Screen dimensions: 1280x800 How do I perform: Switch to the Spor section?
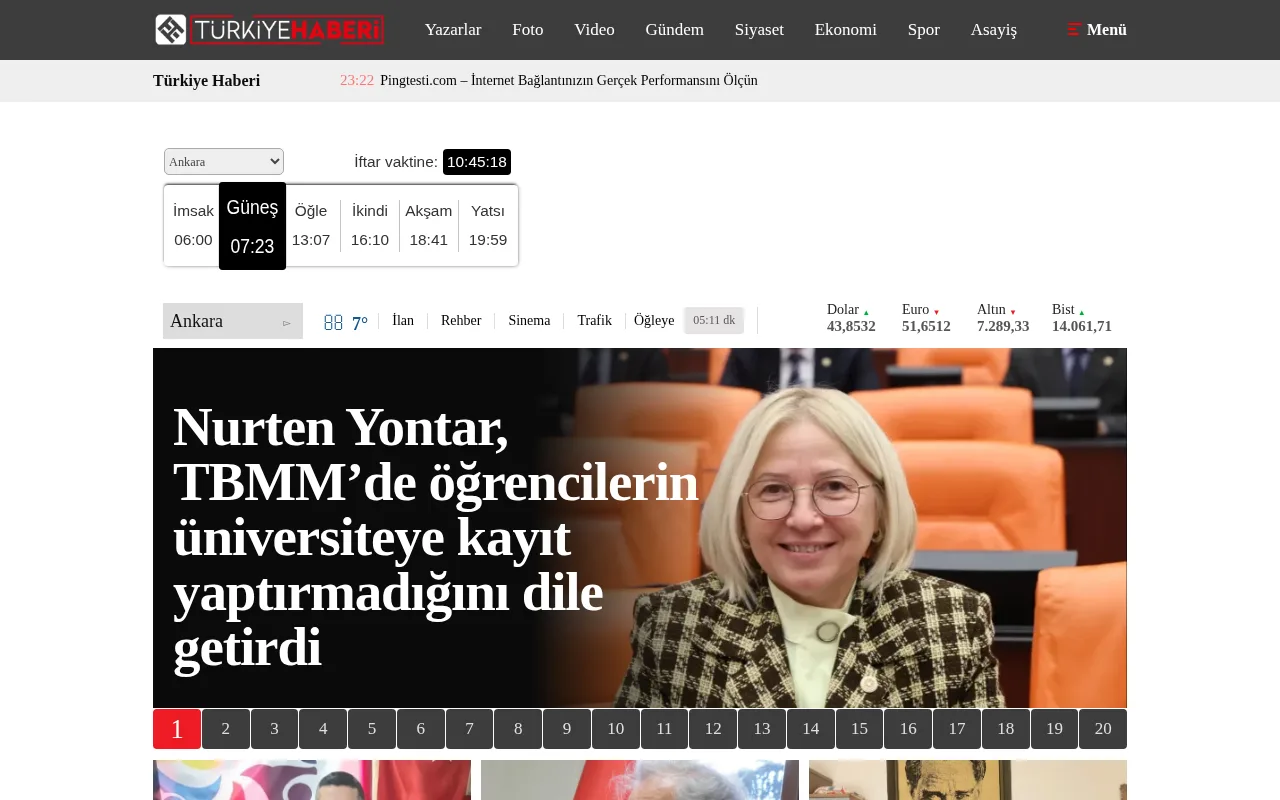point(923,30)
